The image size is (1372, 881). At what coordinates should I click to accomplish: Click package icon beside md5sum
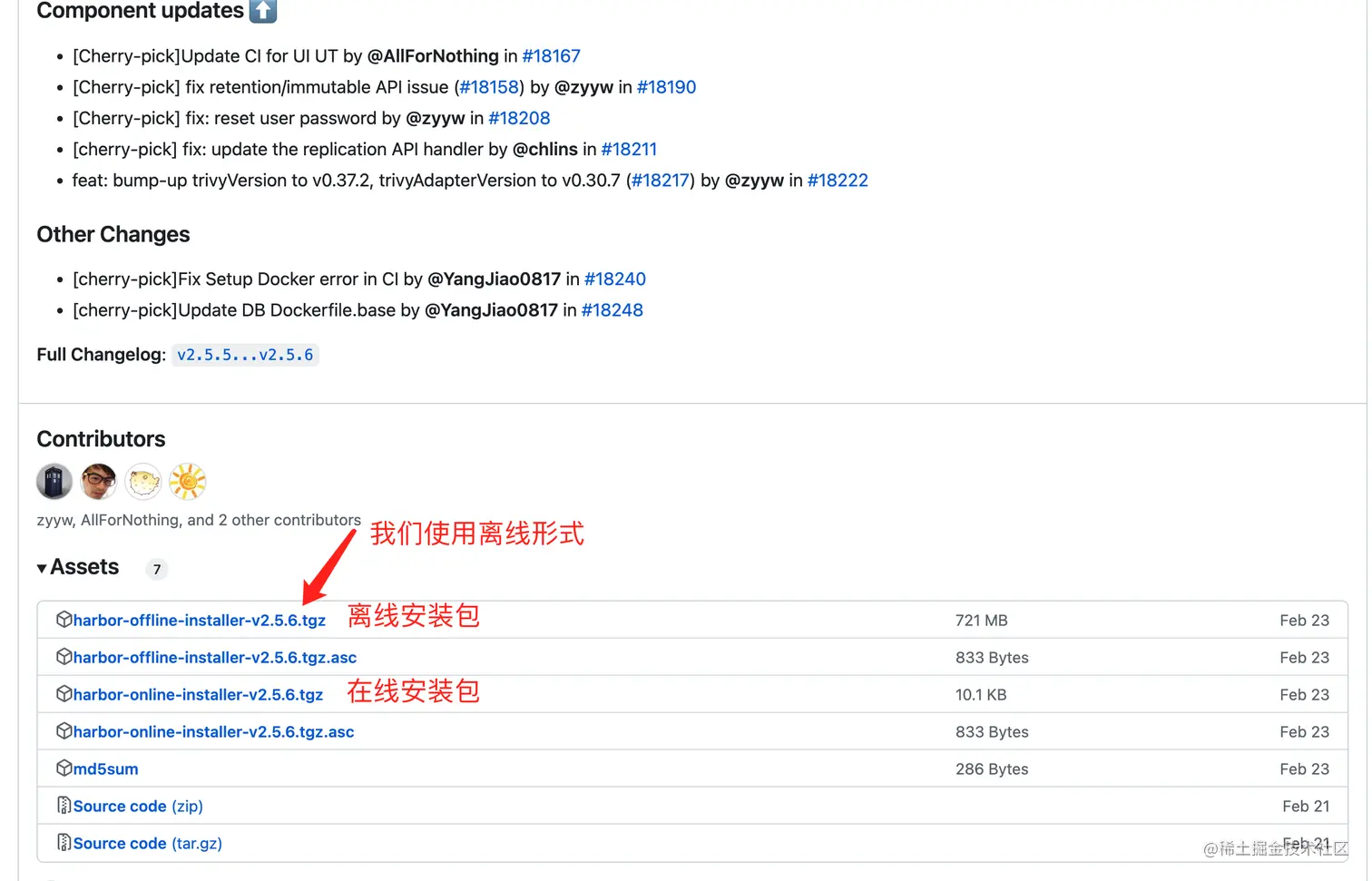(64, 768)
